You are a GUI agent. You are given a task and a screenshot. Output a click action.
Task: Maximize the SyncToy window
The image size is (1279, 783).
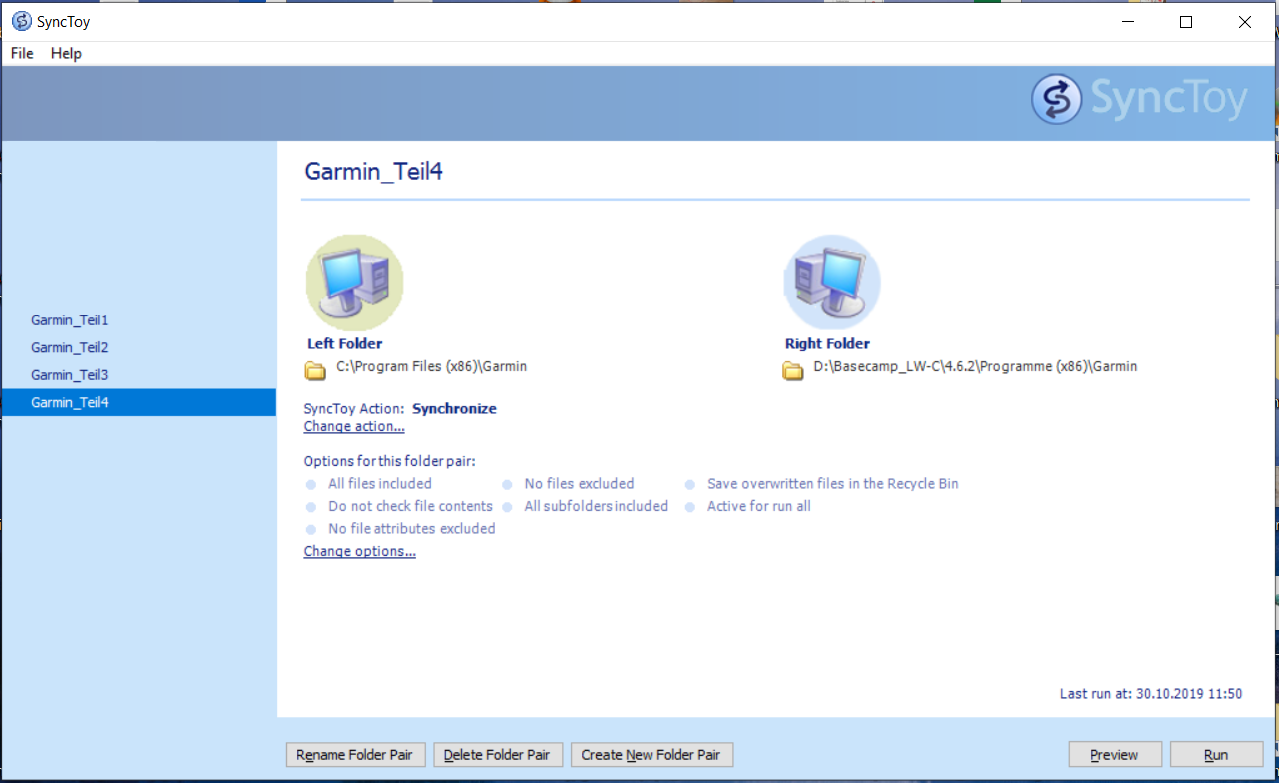1186,21
